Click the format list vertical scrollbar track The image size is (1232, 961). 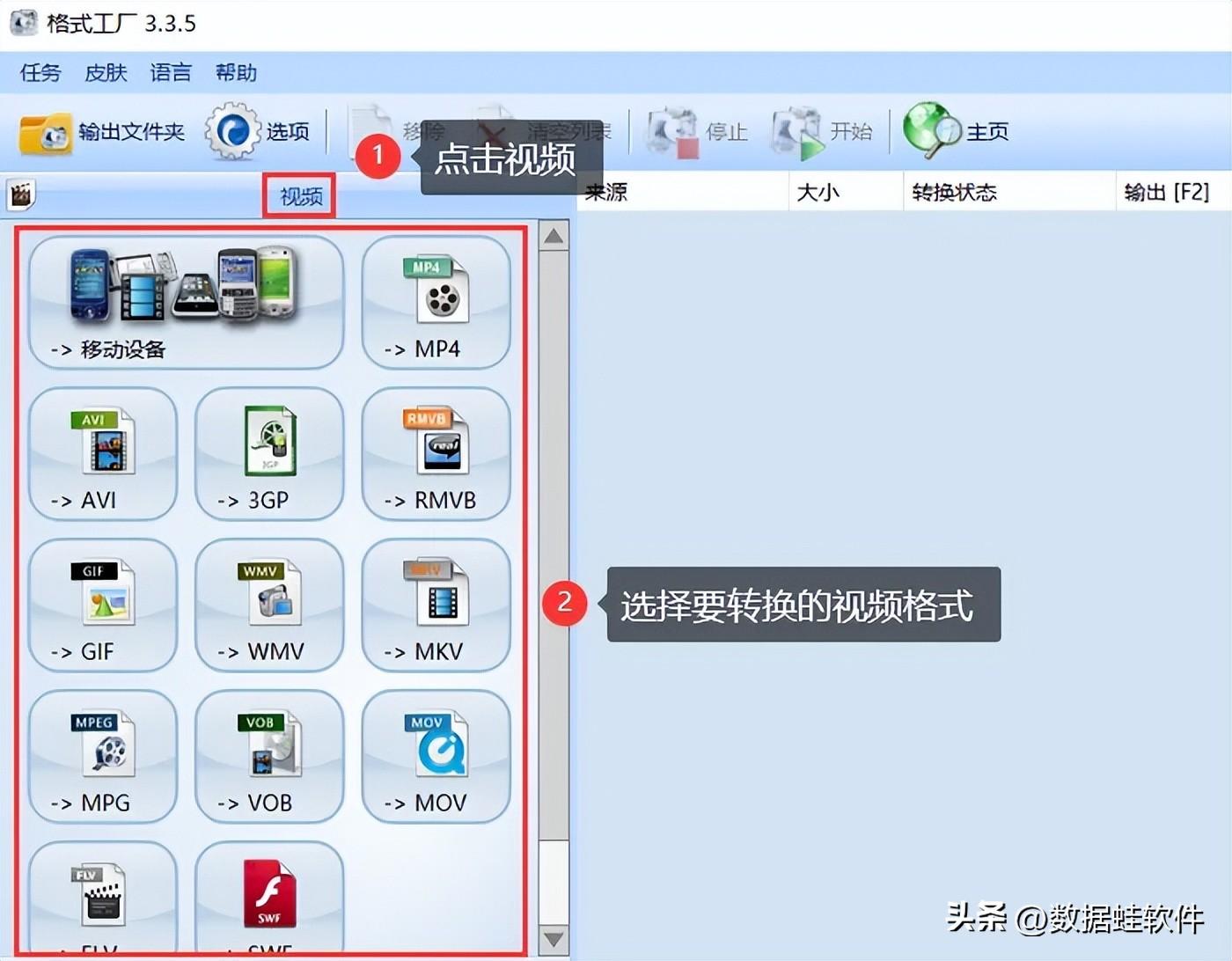tap(554, 588)
